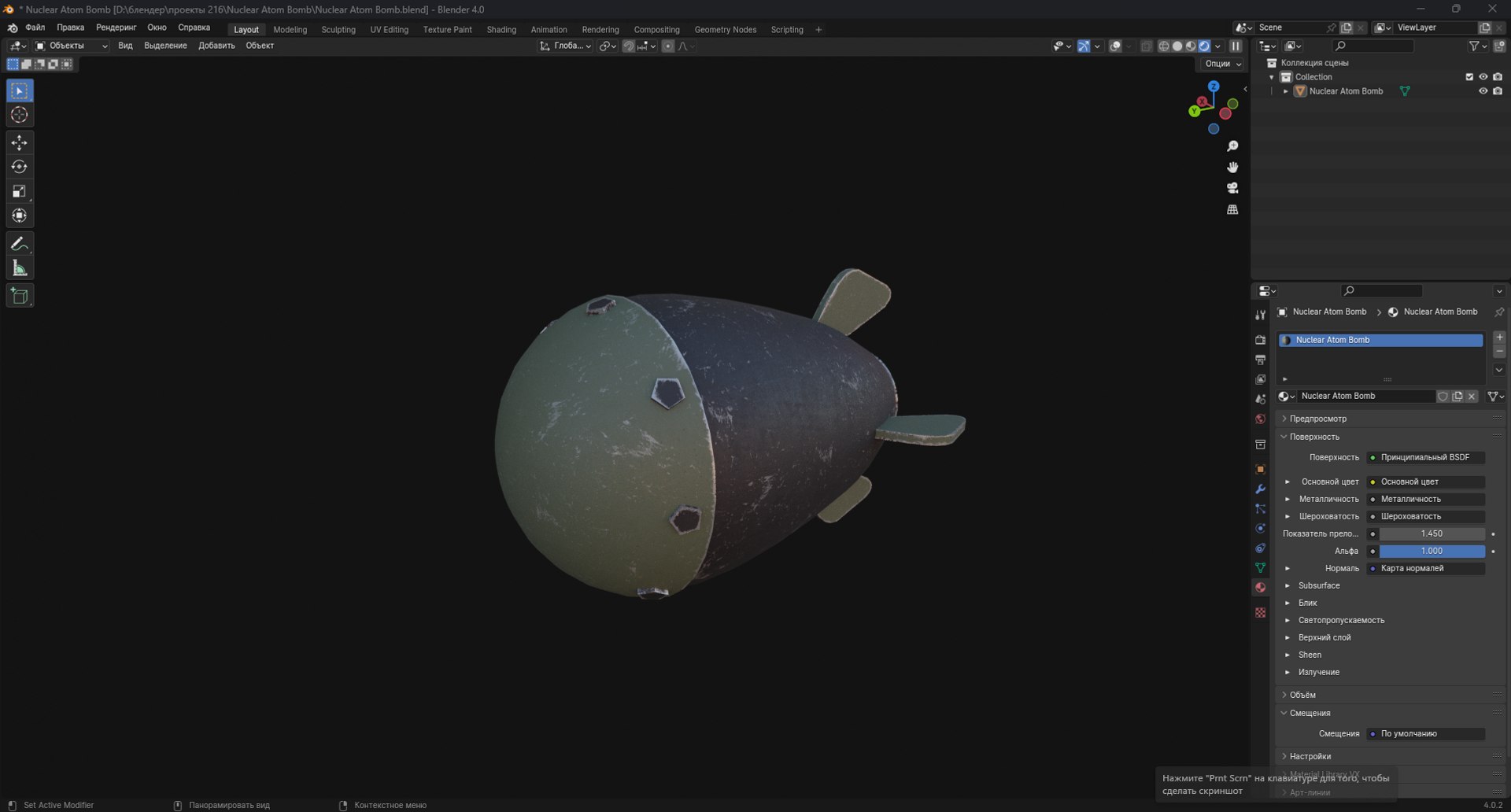The image size is (1511, 812).
Task: Open the View Layer properties tab
Action: 1260,379
